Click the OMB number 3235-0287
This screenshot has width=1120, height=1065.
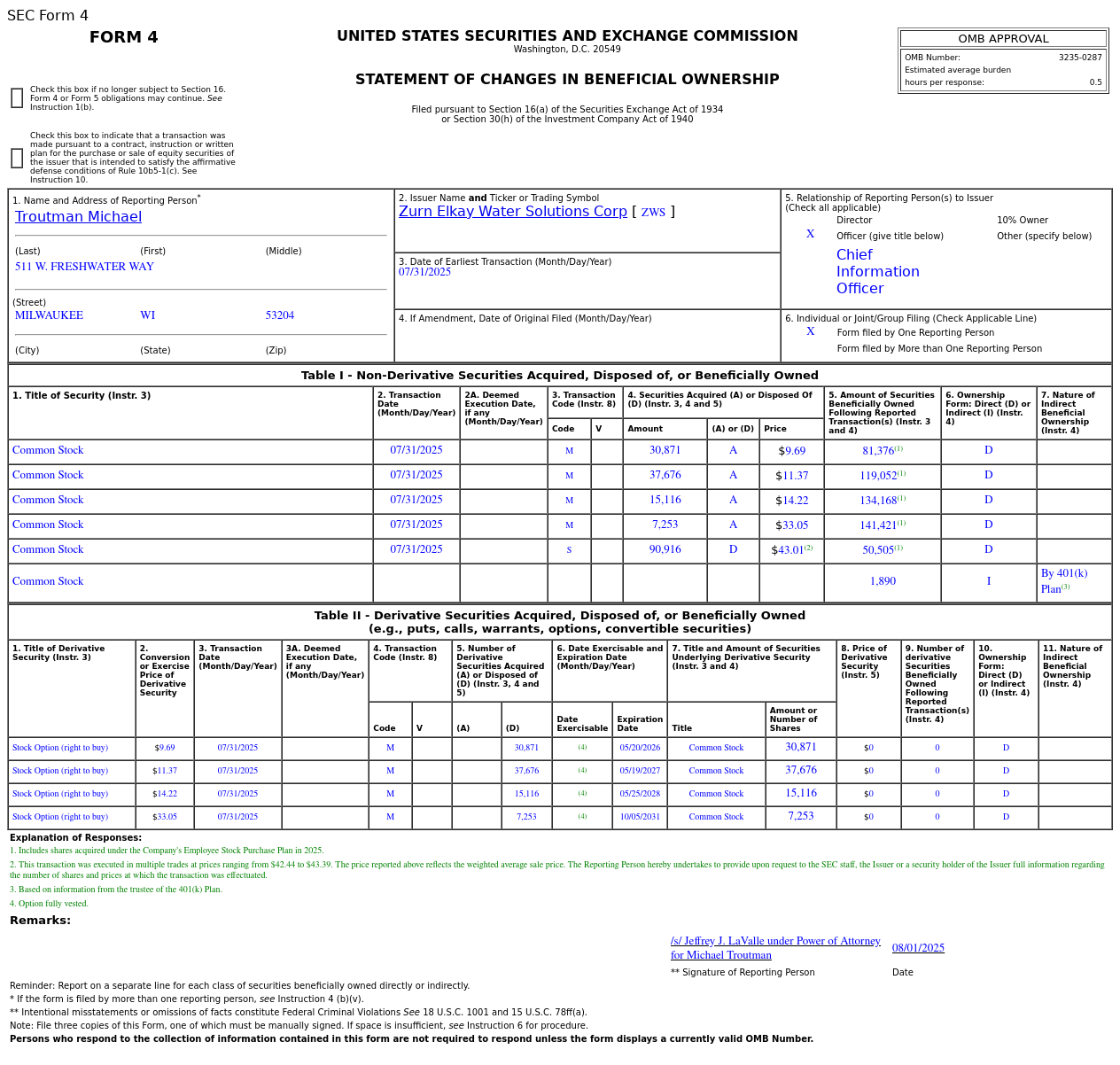(x=1080, y=58)
